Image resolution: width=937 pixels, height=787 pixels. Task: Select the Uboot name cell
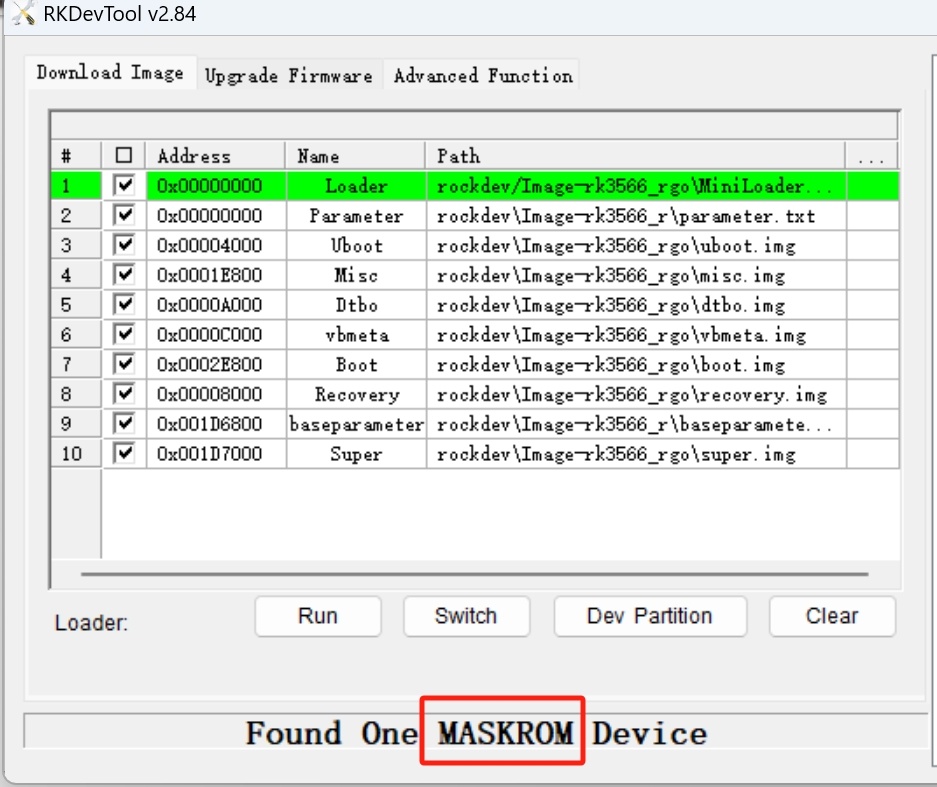point(356,246)
